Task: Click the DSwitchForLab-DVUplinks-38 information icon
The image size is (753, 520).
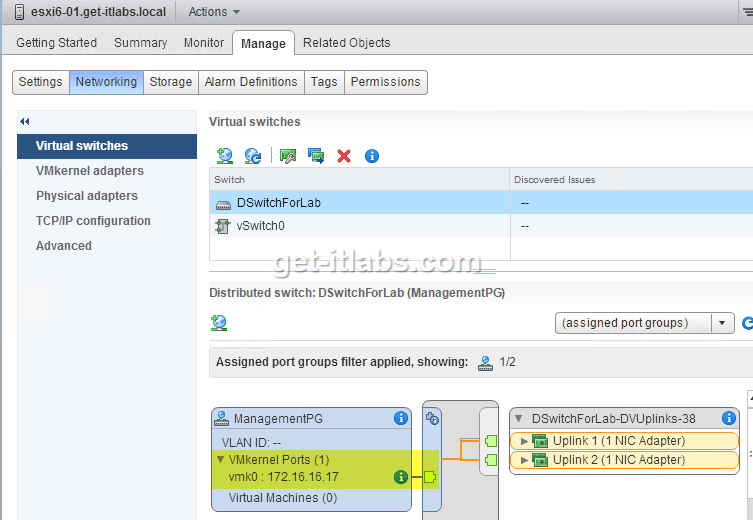Action: click(729, 418)
